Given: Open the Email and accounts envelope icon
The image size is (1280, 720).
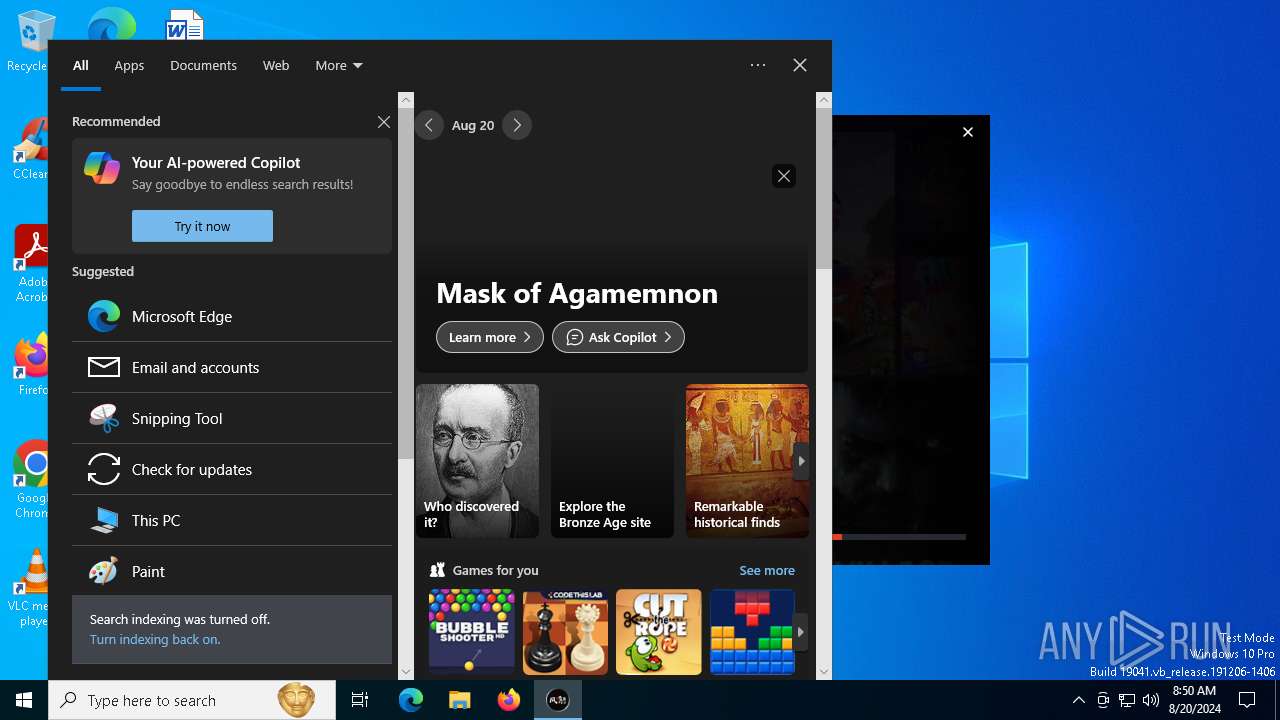Looking at the screenshot, I should pyautogui.click(x=104, y=367).
